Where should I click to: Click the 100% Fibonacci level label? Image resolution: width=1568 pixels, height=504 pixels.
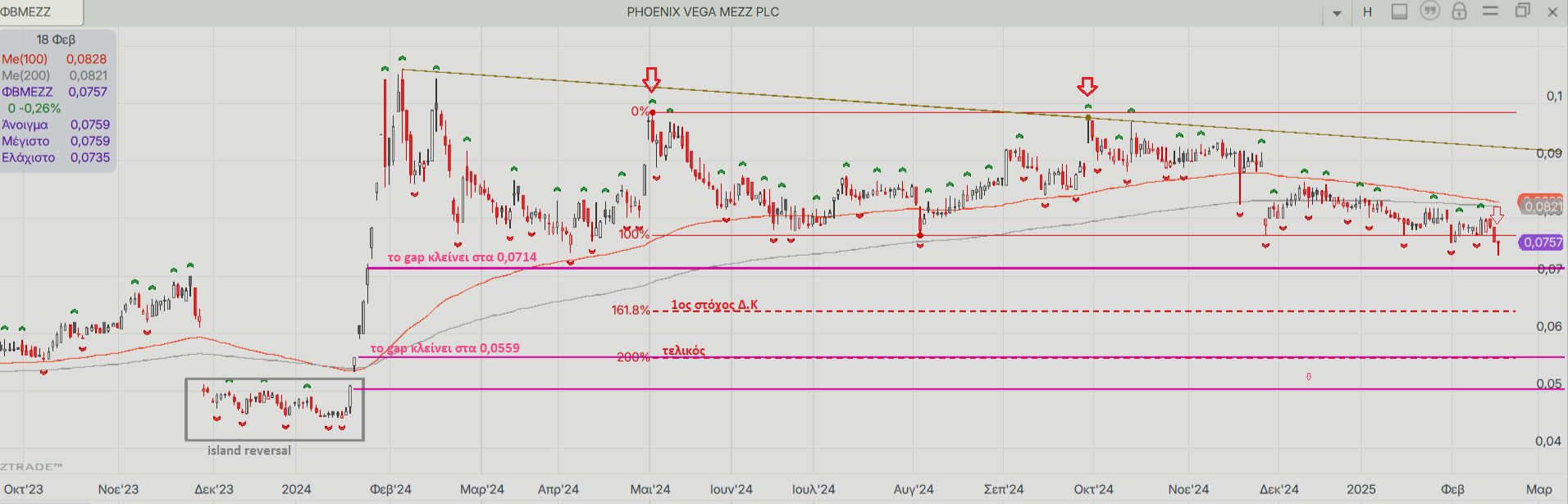[x=634, y=234]
